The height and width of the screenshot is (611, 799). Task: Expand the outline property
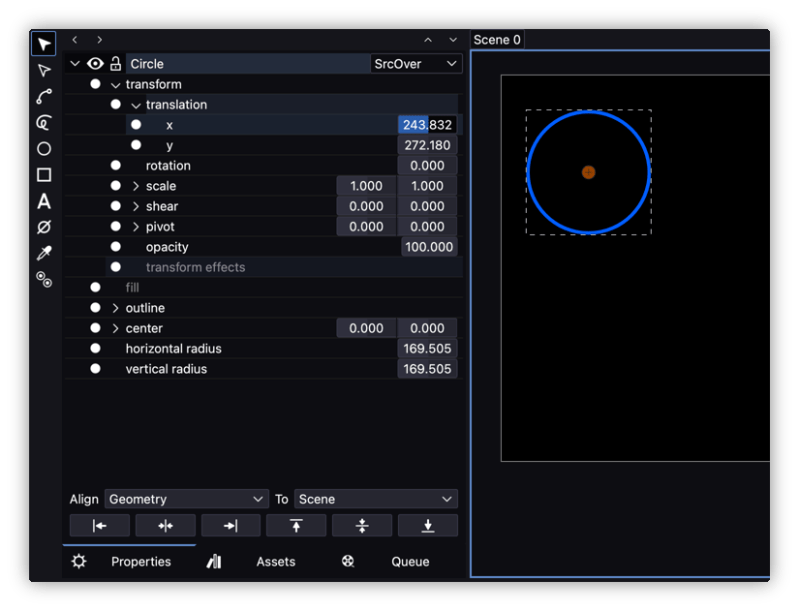[x=115, y=308]
